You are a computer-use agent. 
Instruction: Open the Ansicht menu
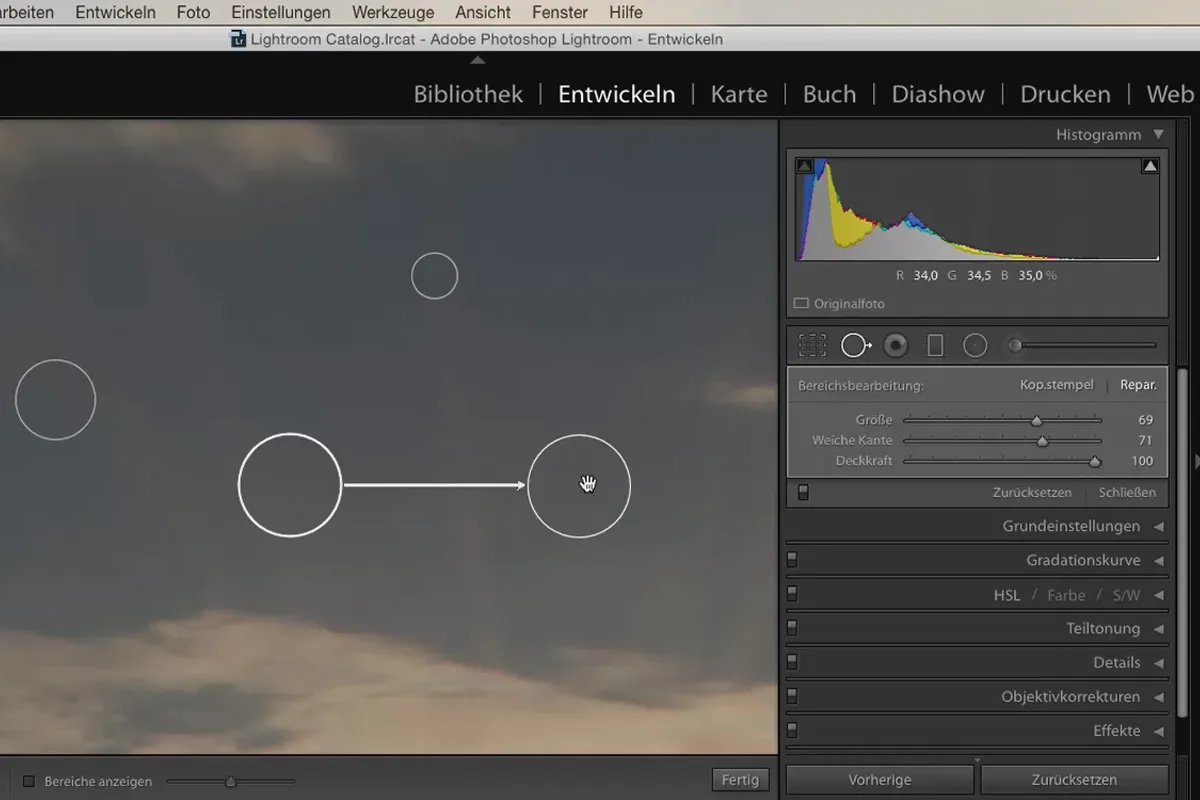(483, 13)
